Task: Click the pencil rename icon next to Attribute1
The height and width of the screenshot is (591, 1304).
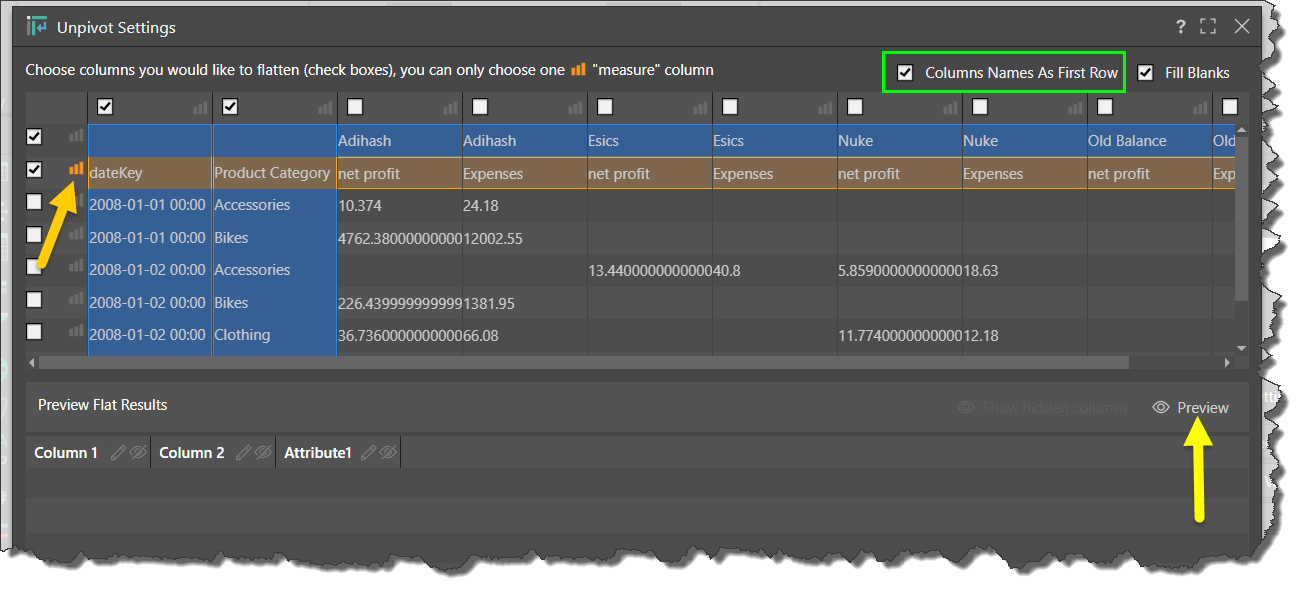Action: pos(369,453)
